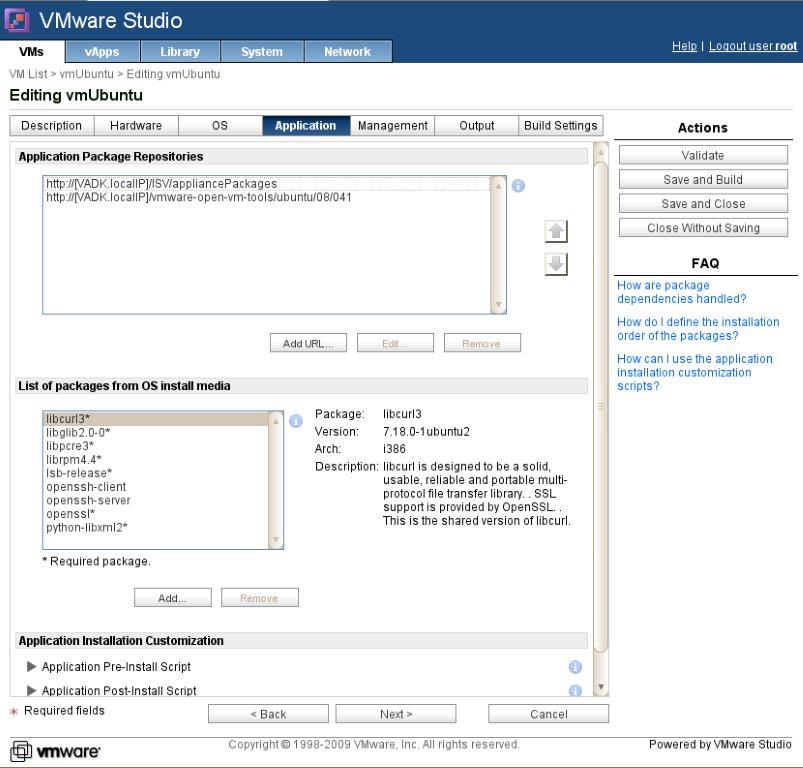Viewport: 803px width, 768px height.
Task: Click Logout user root link
Action: (753, 46)
